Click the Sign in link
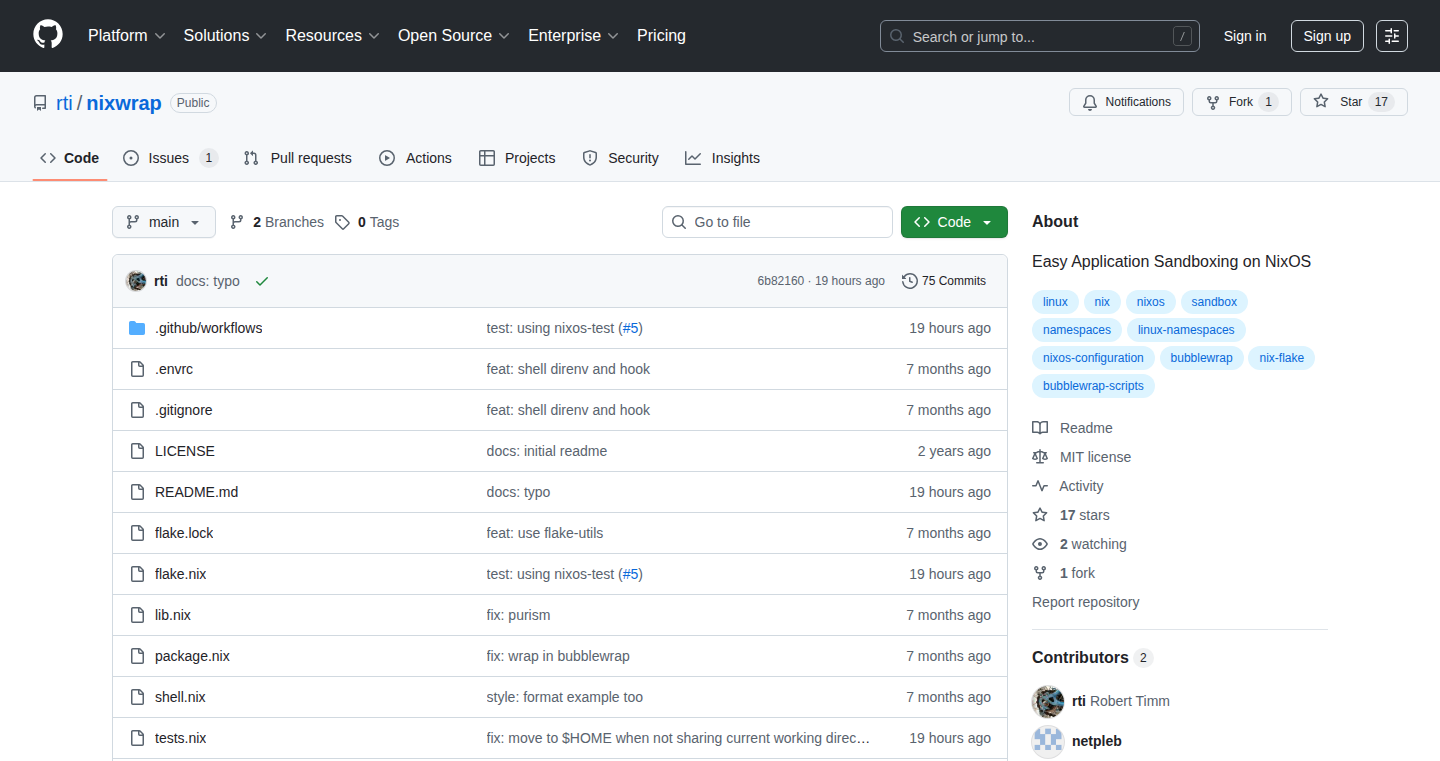 tap(1245, 36)
